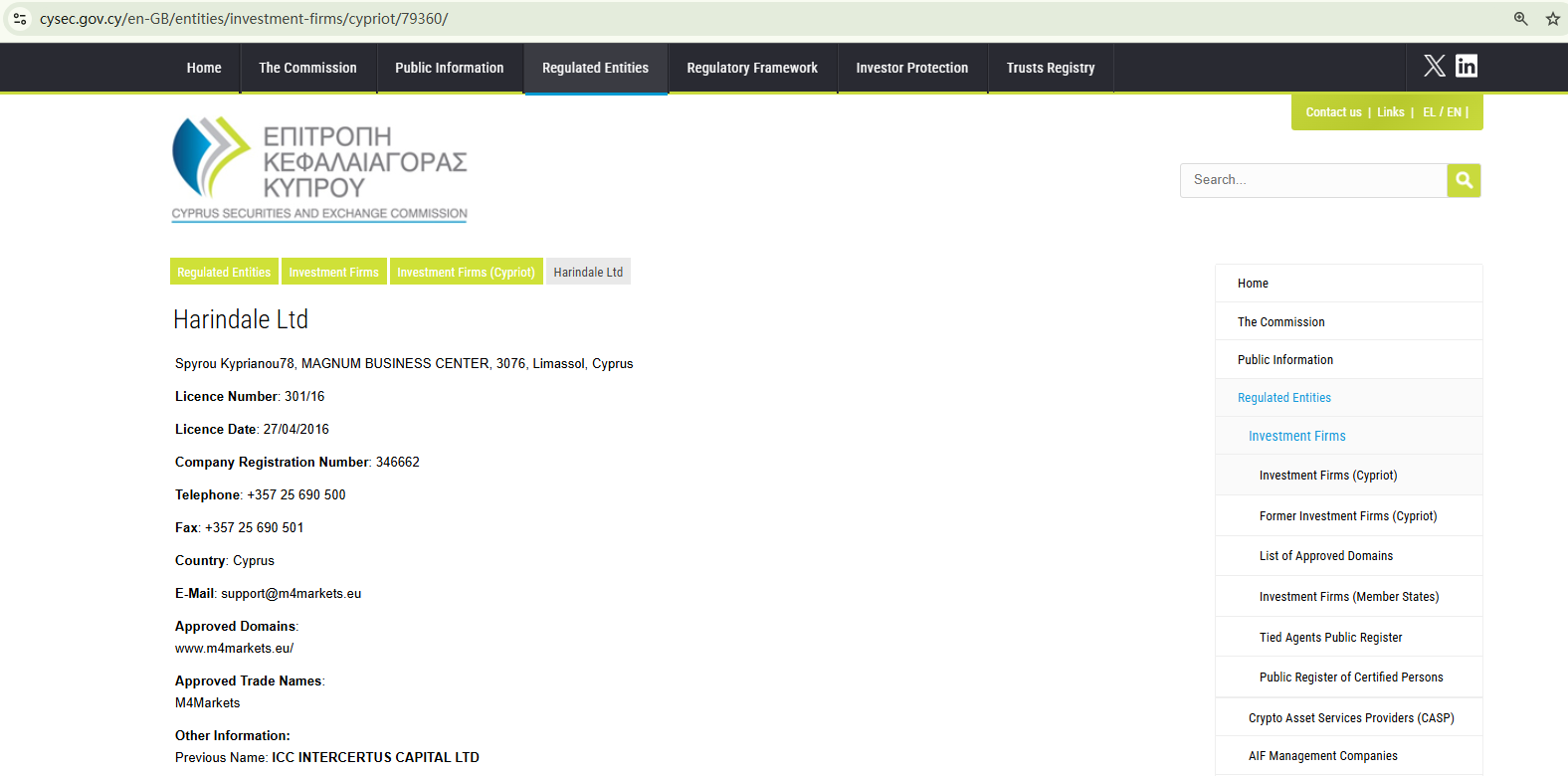The image size is (1568, 776).
Task: Click the Country value Cyprus
Action: (x=254, y=560)
